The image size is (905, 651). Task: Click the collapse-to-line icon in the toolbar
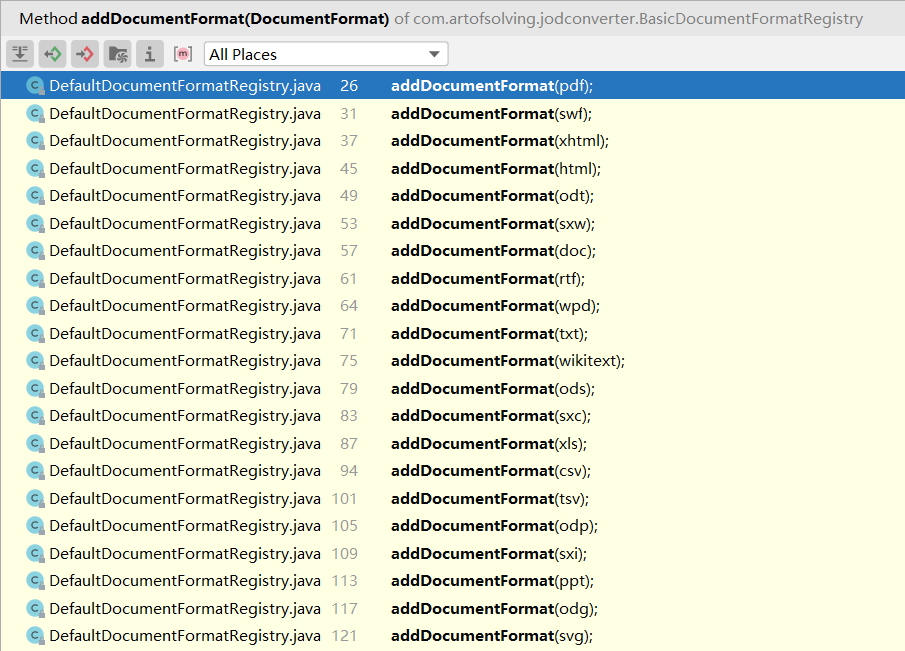point(20,54)
